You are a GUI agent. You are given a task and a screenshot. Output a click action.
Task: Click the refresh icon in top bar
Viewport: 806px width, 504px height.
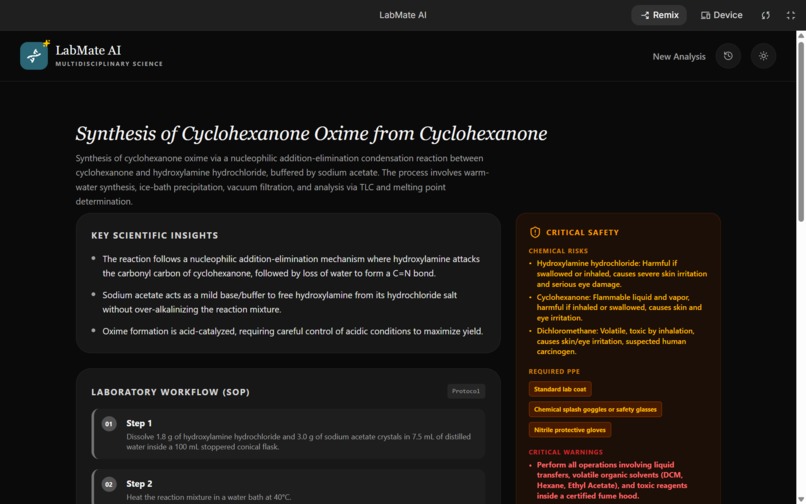coord(765,15)
